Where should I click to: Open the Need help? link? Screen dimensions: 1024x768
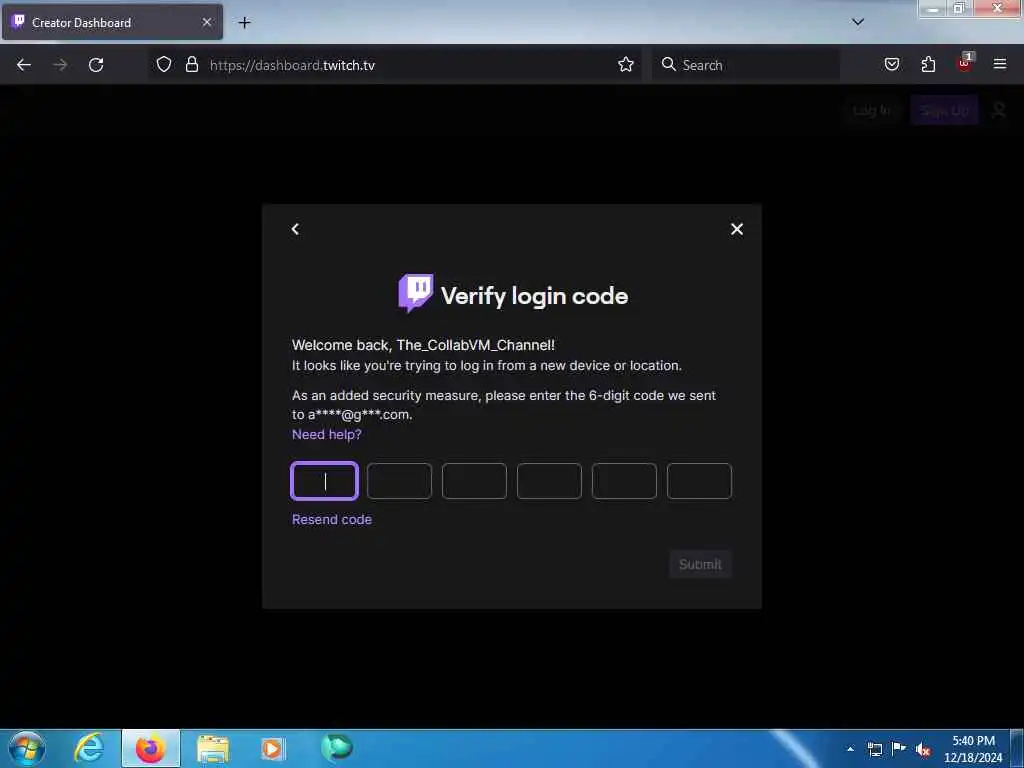click(x=327, y=434)
